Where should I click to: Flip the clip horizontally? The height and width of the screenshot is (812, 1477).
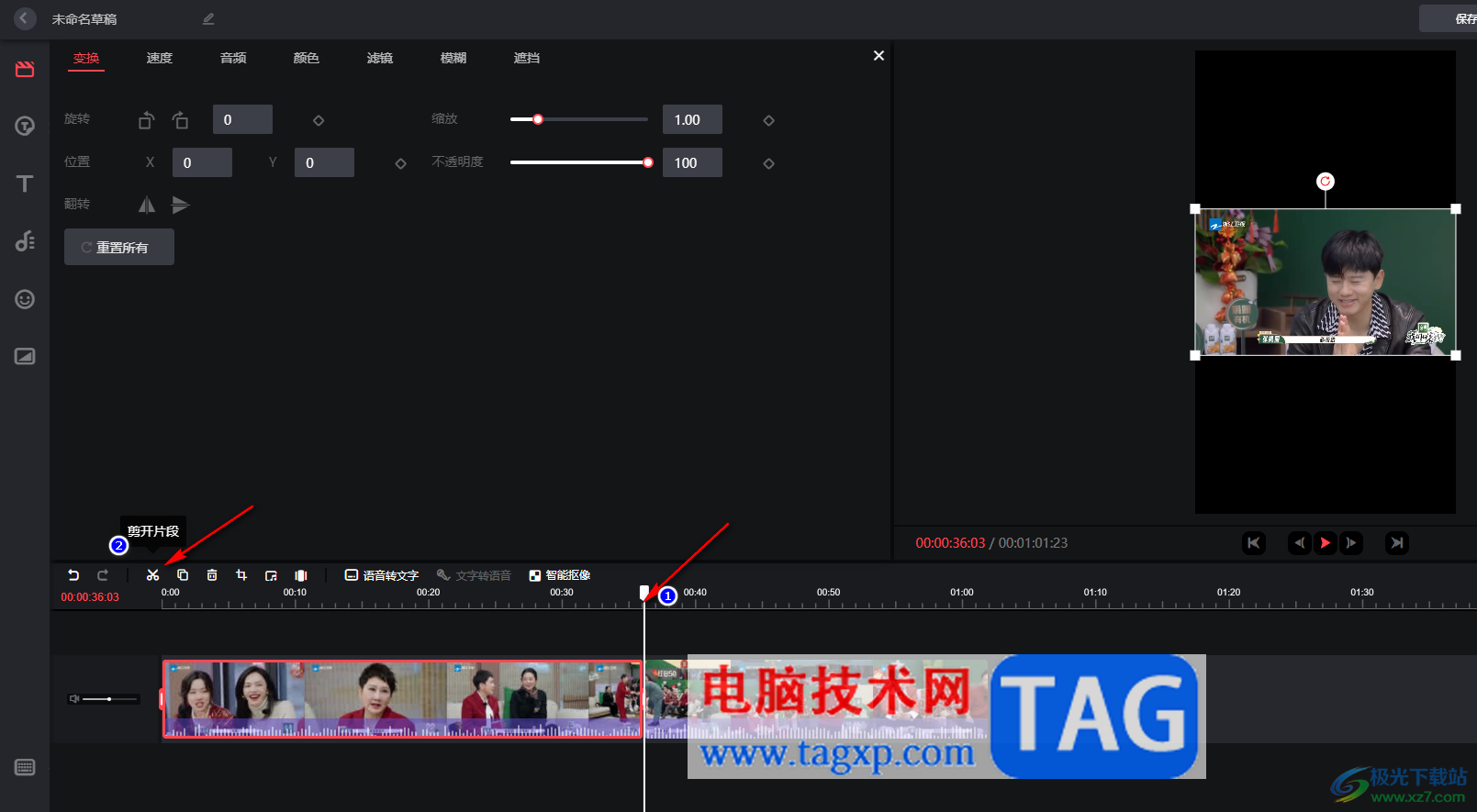click(147, 205)
